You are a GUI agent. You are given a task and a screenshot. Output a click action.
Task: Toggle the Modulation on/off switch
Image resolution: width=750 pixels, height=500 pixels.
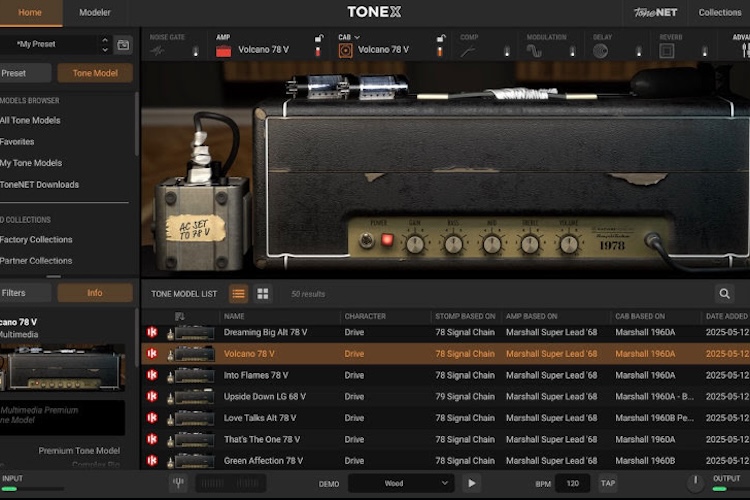point(573,52)
